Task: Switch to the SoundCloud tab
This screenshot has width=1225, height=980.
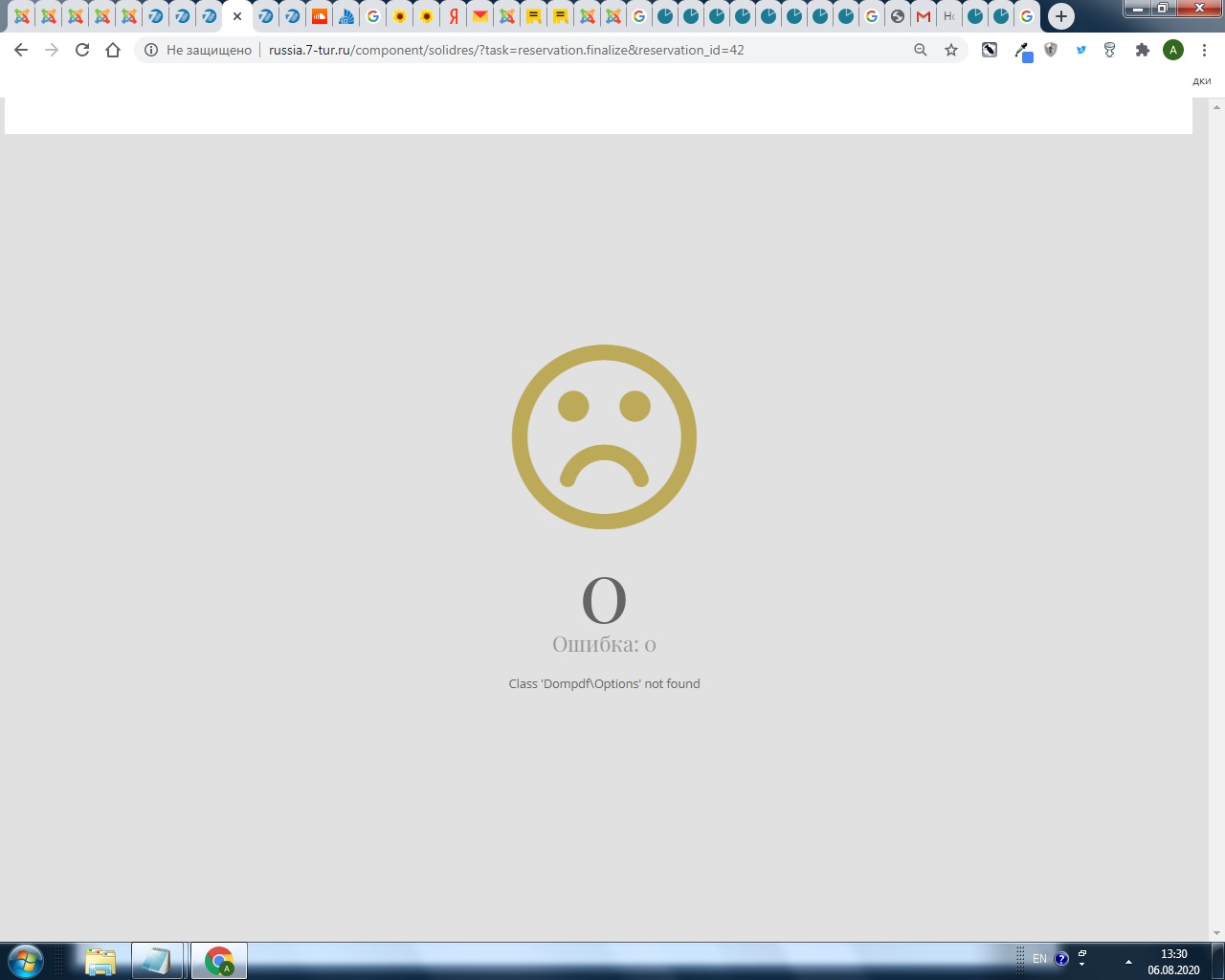Action: tap(320, 16)
